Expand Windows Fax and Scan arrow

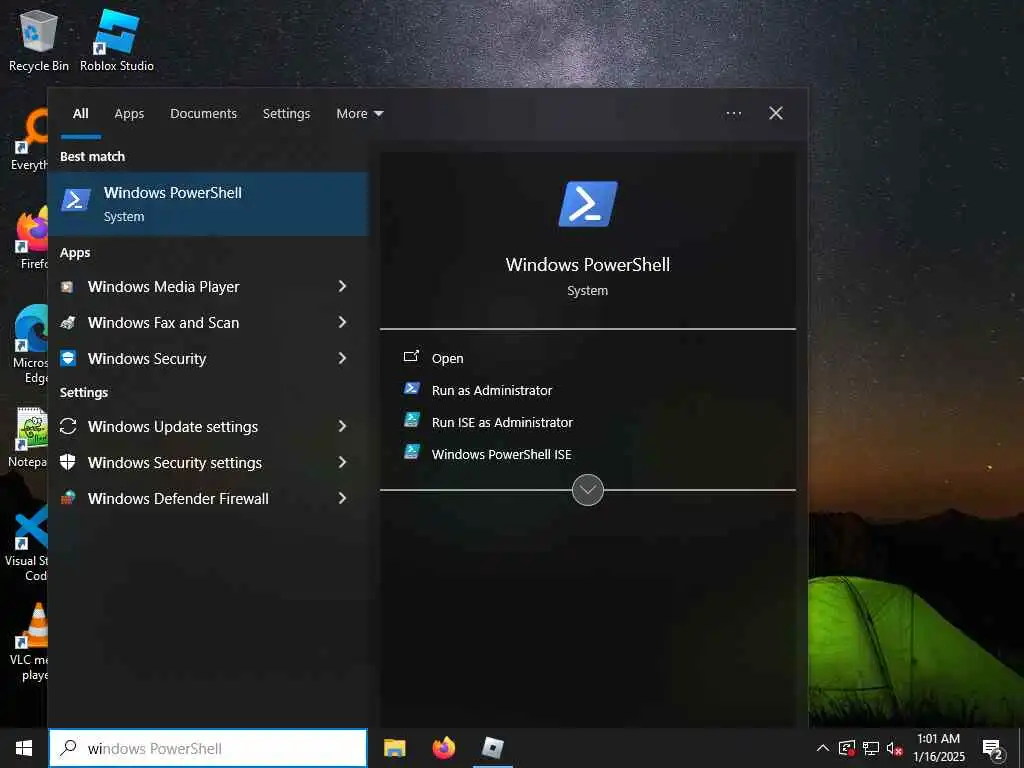(342, 322)
